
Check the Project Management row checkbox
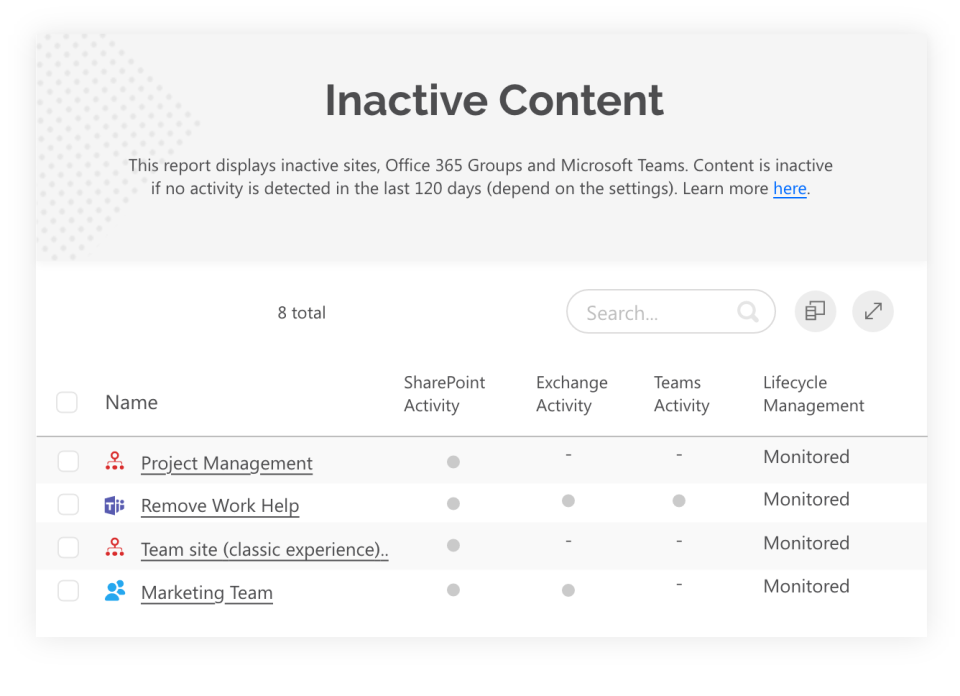click(x=67, y=462)
